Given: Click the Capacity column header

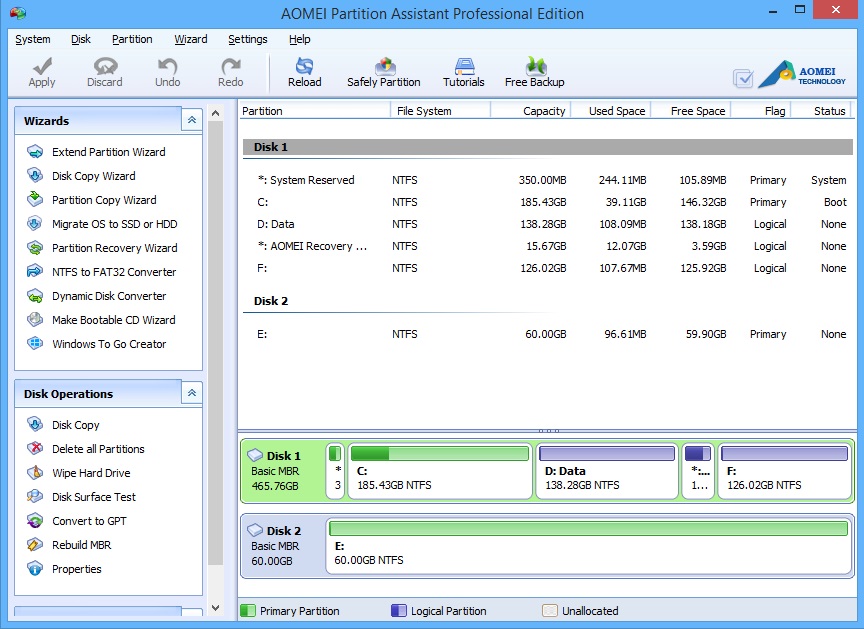Looking at the screenshot, I should pos(543,111).
